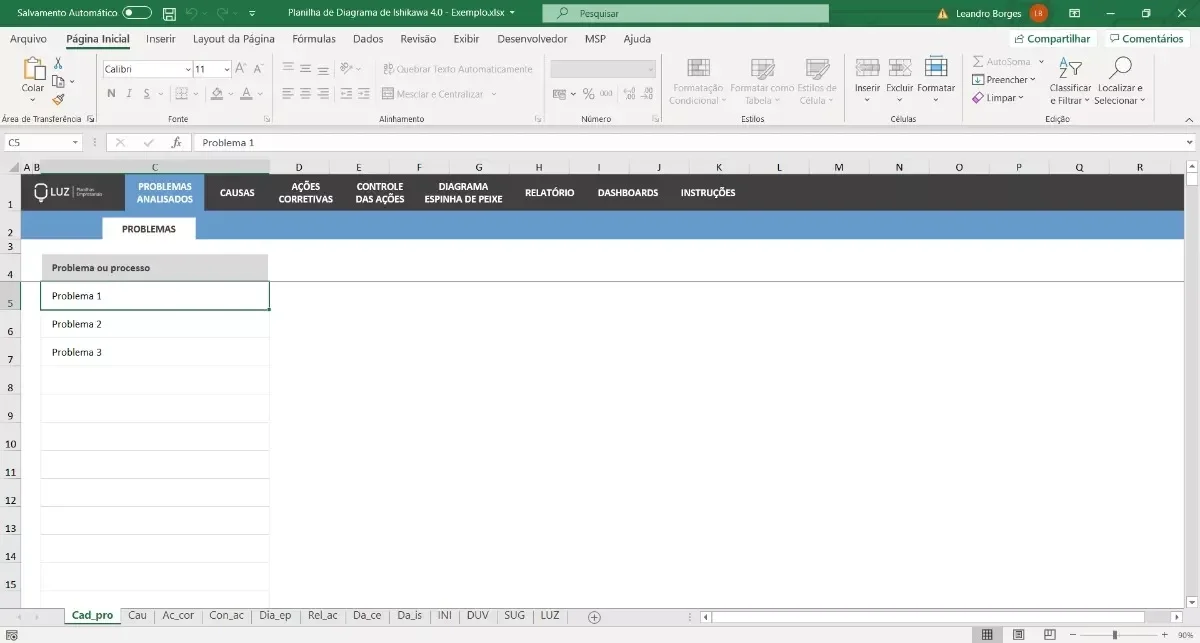The image size is (1200, 643).
Task: Click AutoSoma sigma button
Action: point(1001,62)
